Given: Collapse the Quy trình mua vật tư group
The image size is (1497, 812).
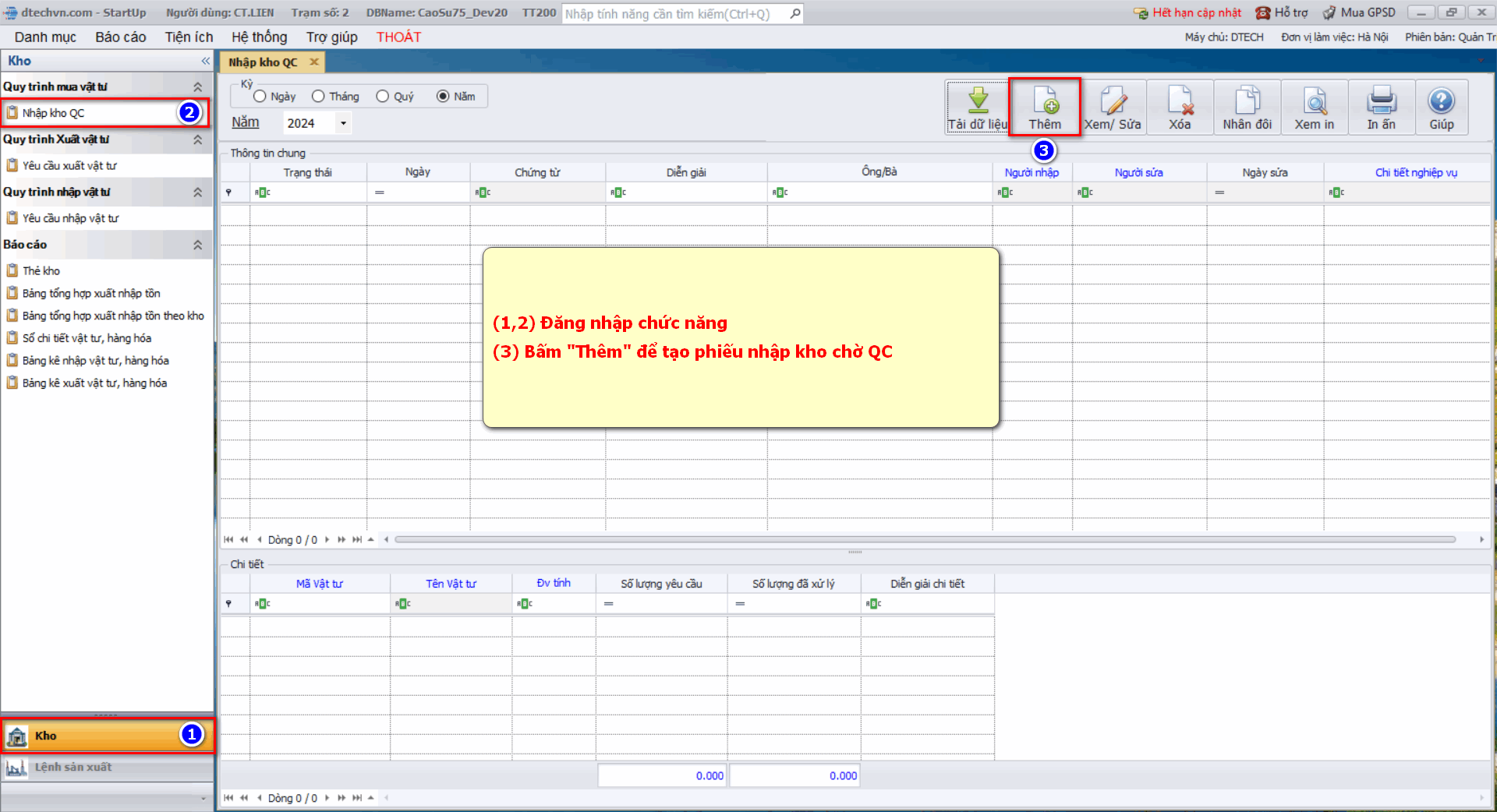Looking at the screenshot, I should pyautogui.click(x=197, y=87).
